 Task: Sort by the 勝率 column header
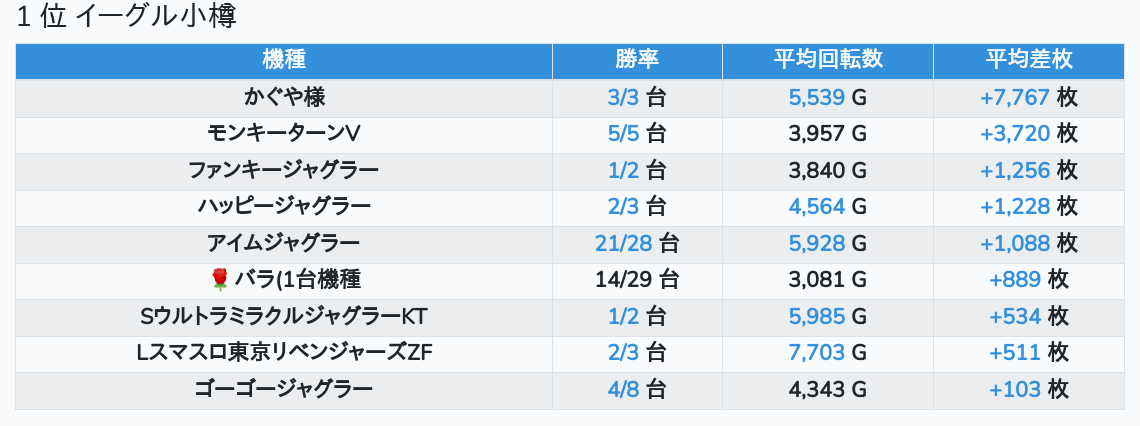click(637, 59)
